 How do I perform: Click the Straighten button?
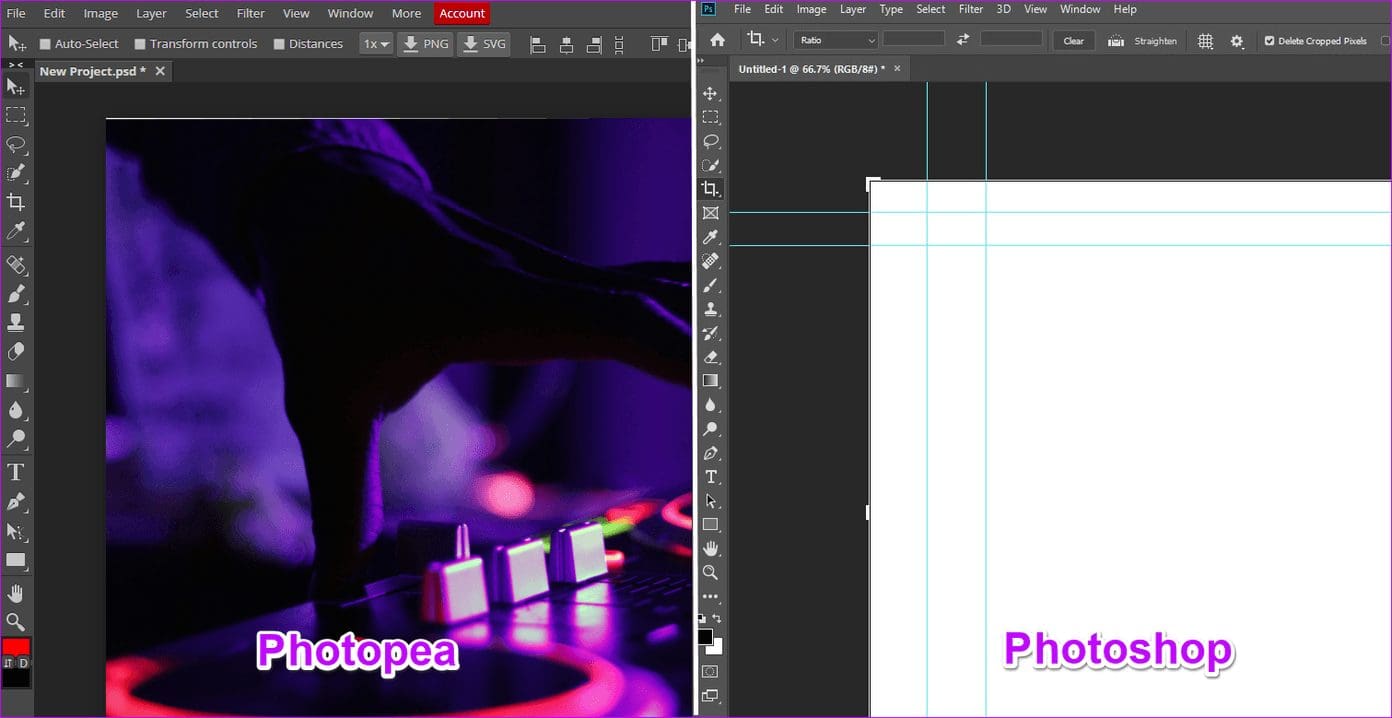[x=1143, y=41]
